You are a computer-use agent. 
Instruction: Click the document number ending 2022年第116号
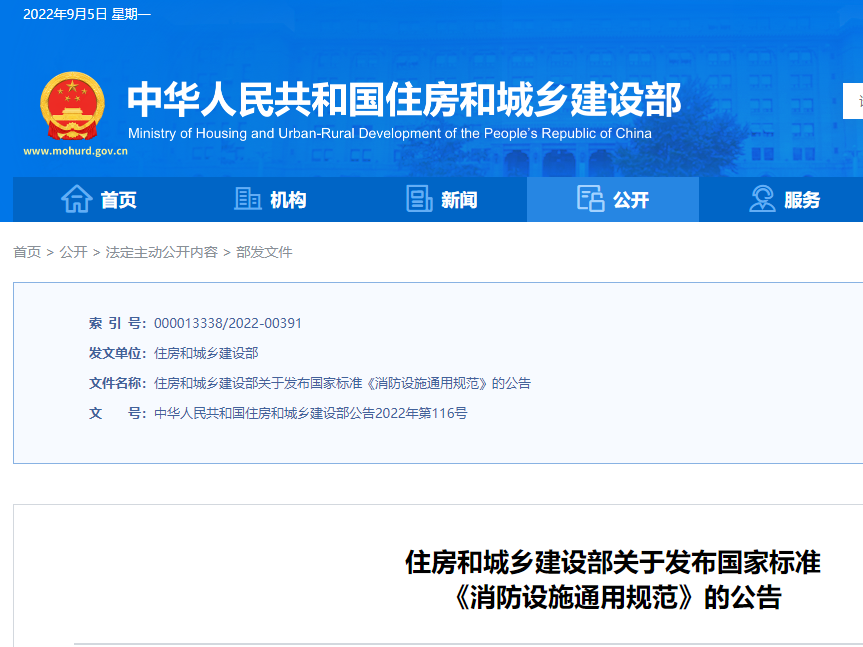pyautogui.click(x=310, y=413)
